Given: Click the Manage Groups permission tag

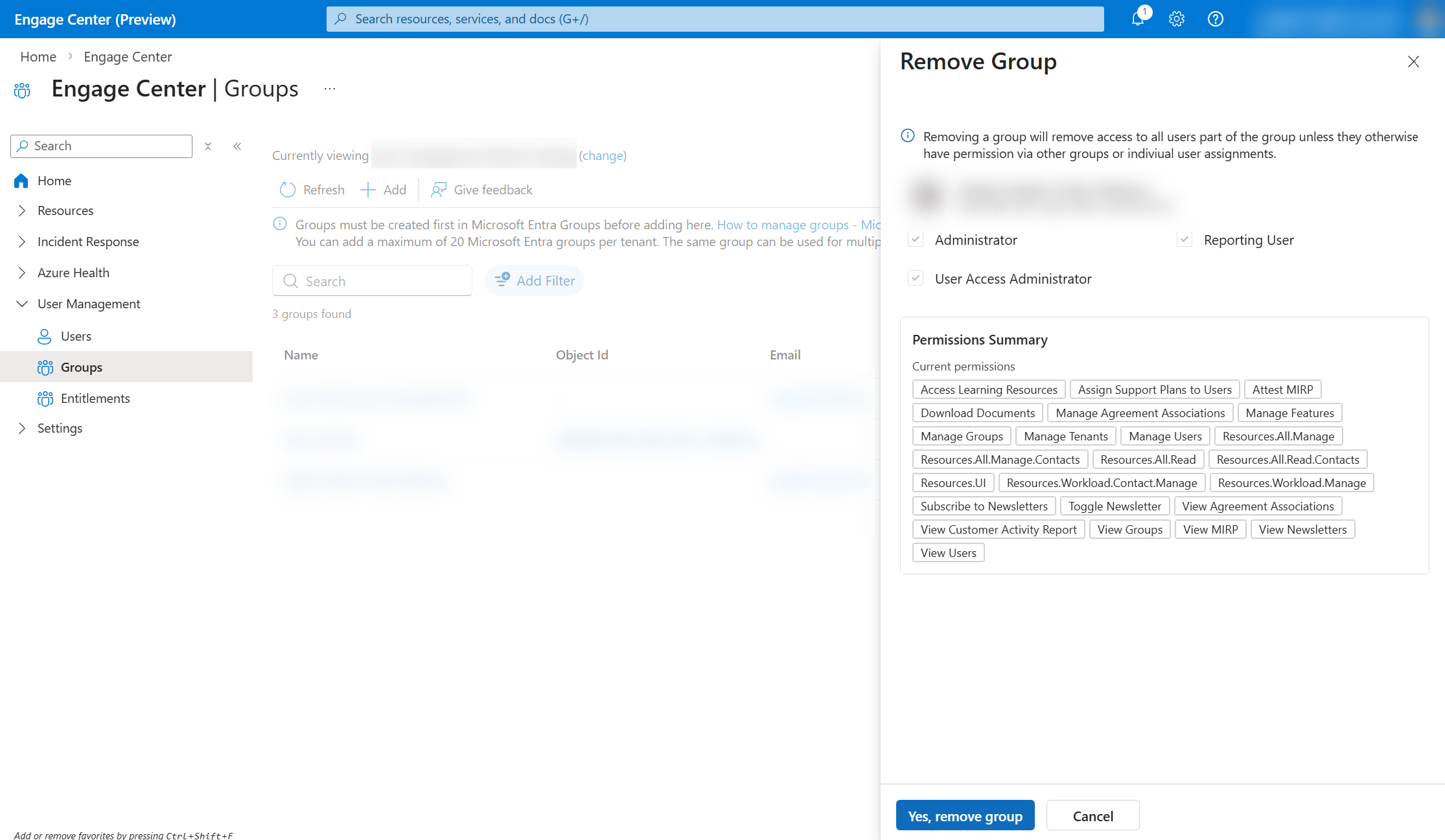Looking at the screenshot, I should point(962,436).
